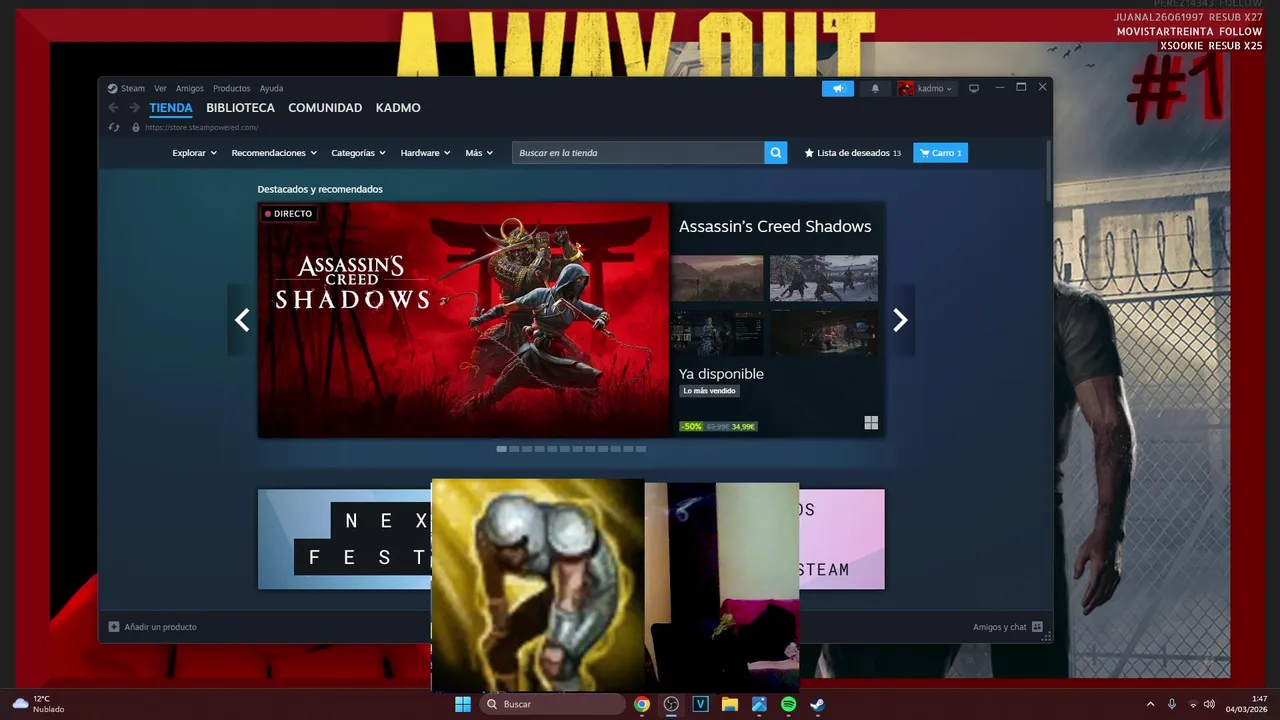Click the Buscar taskbar search box

(x=552, y=704)
